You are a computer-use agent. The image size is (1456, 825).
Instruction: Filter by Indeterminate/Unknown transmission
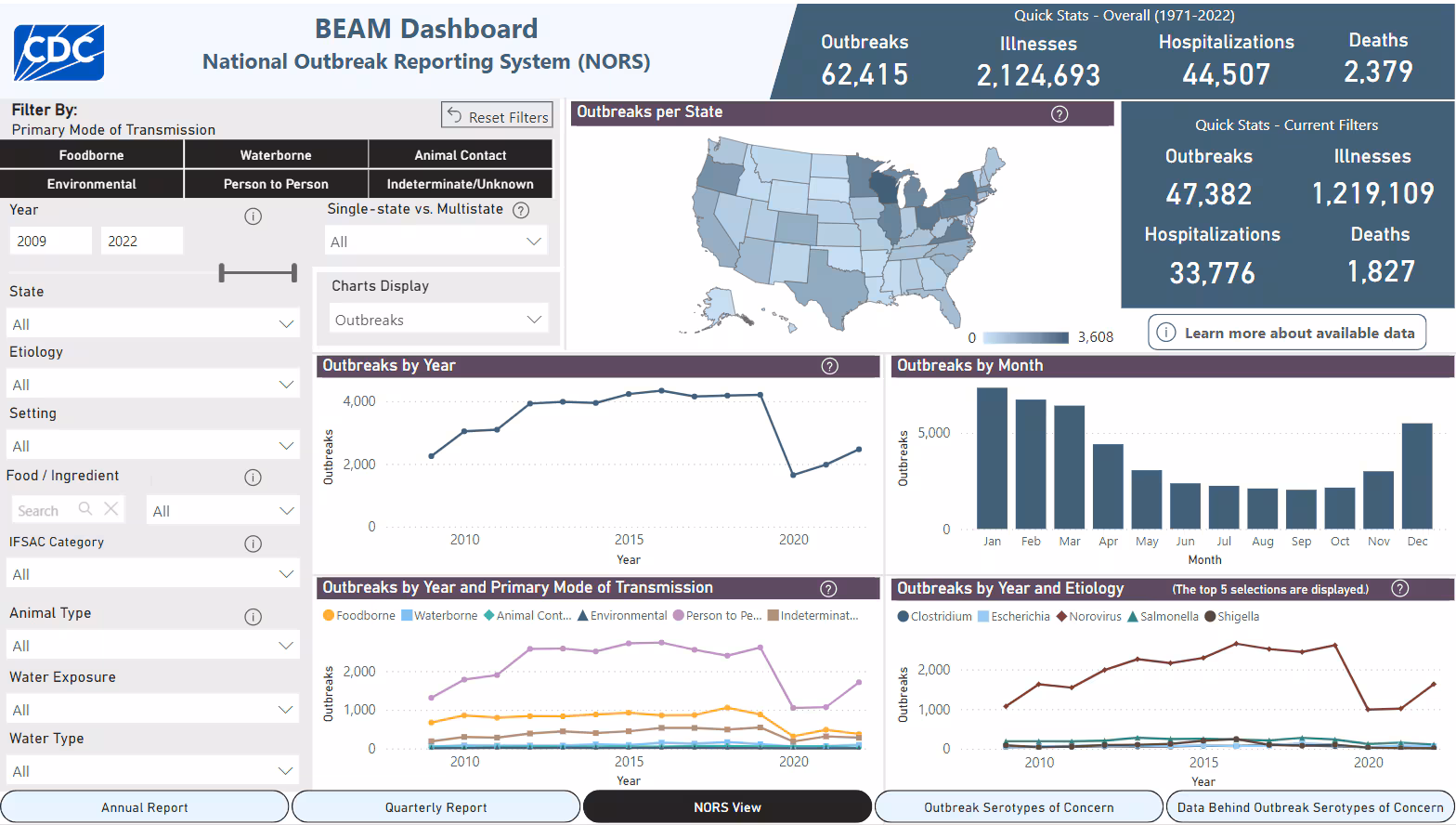click(461, 184)
